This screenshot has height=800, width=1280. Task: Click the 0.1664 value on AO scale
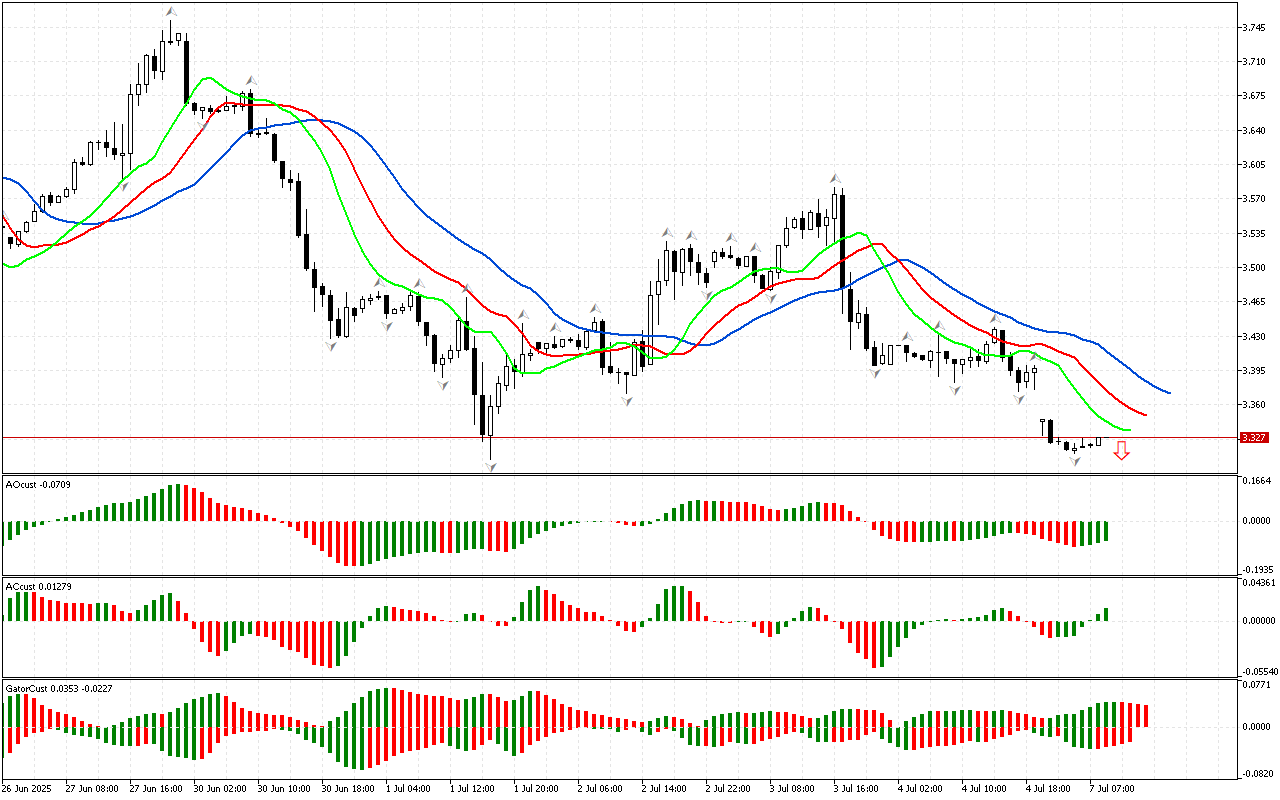[x=1256, y=481]
